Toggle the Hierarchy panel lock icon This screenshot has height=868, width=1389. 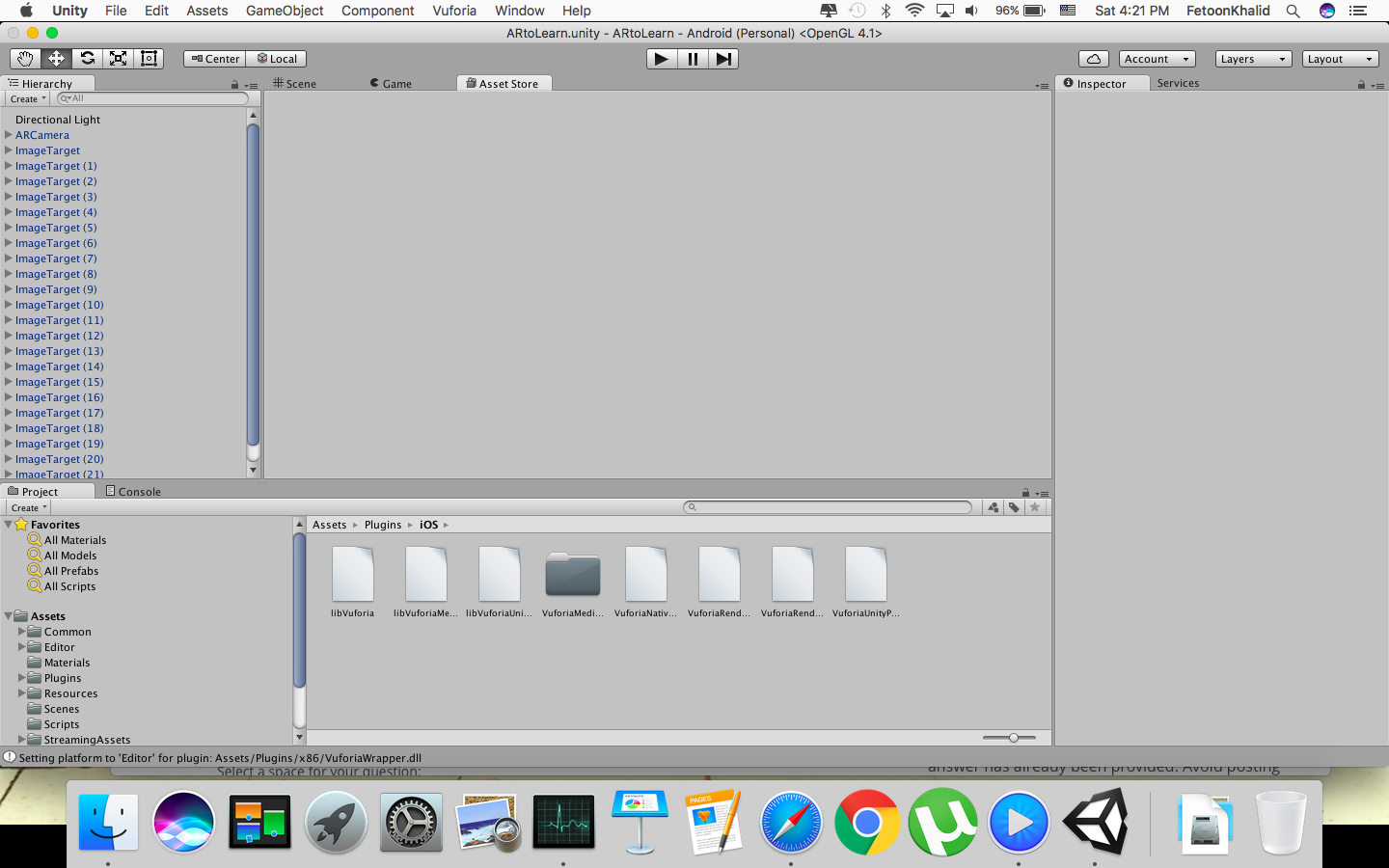coord(234,85)
